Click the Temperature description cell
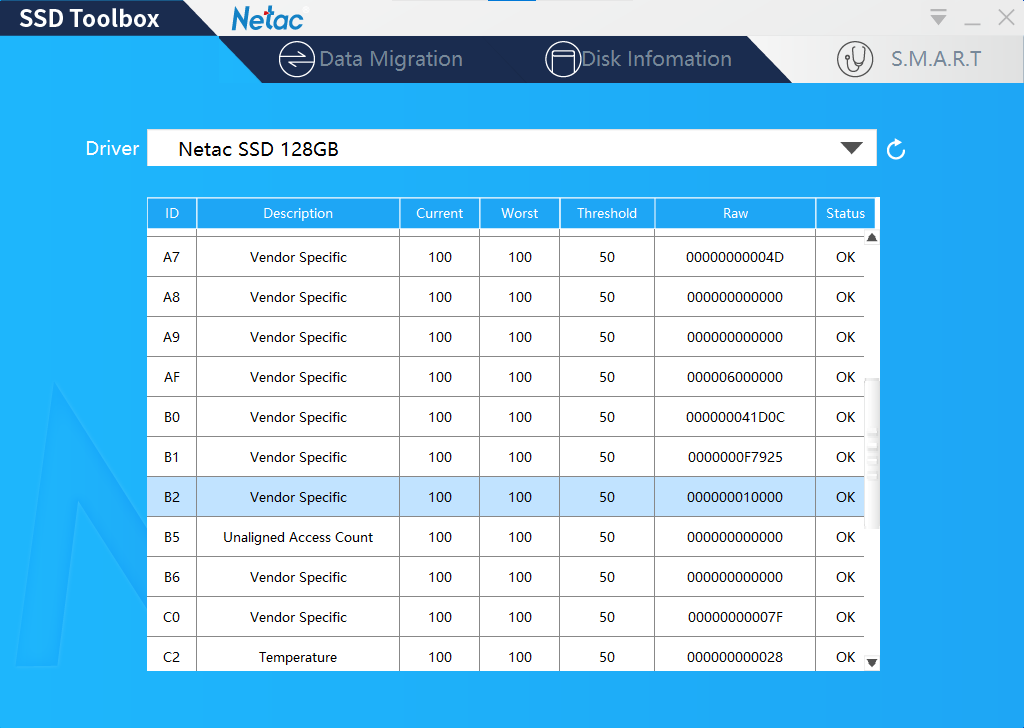1024x728 pixels. (x=298, y=656)
